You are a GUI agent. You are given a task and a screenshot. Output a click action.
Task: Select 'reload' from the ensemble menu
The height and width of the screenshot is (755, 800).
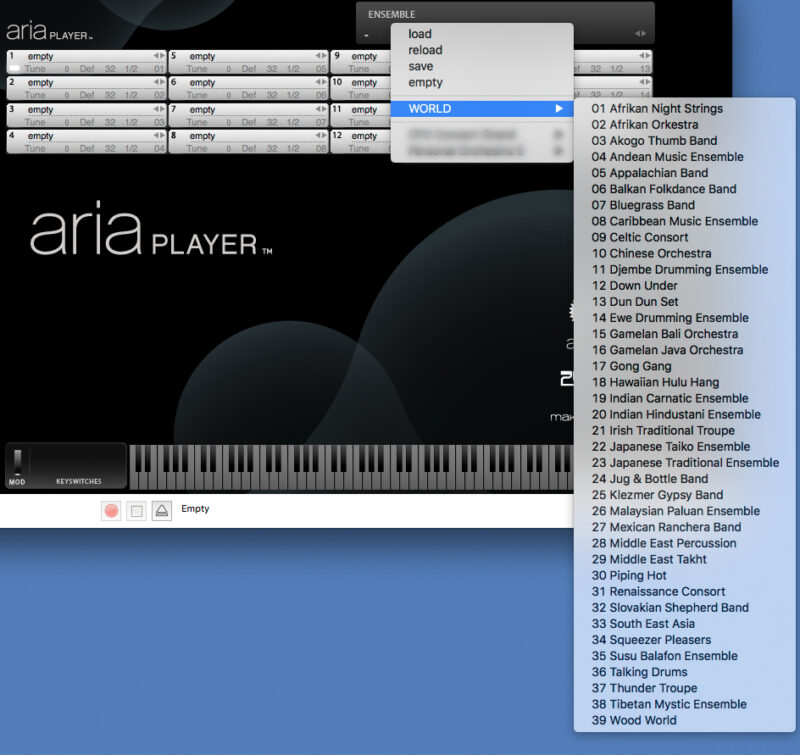click(x=424, y=49)
